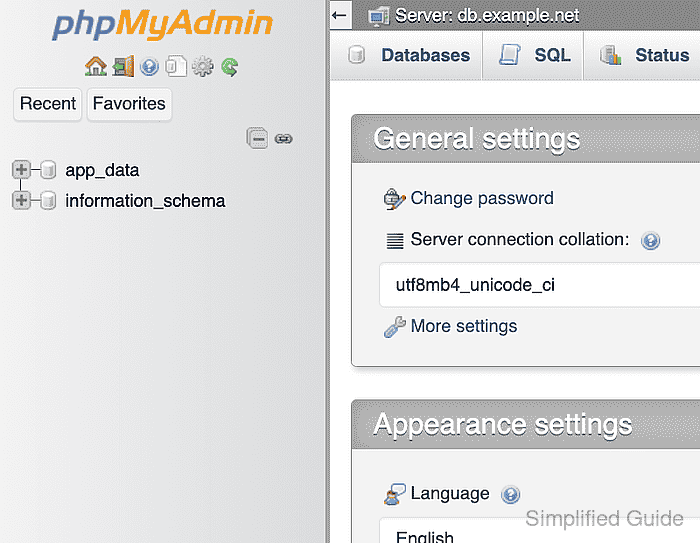Screen dimensions: 700x543
Task: Click the app_data database cylinder icon
Action: pyautogui.click(x=48, y=170)
